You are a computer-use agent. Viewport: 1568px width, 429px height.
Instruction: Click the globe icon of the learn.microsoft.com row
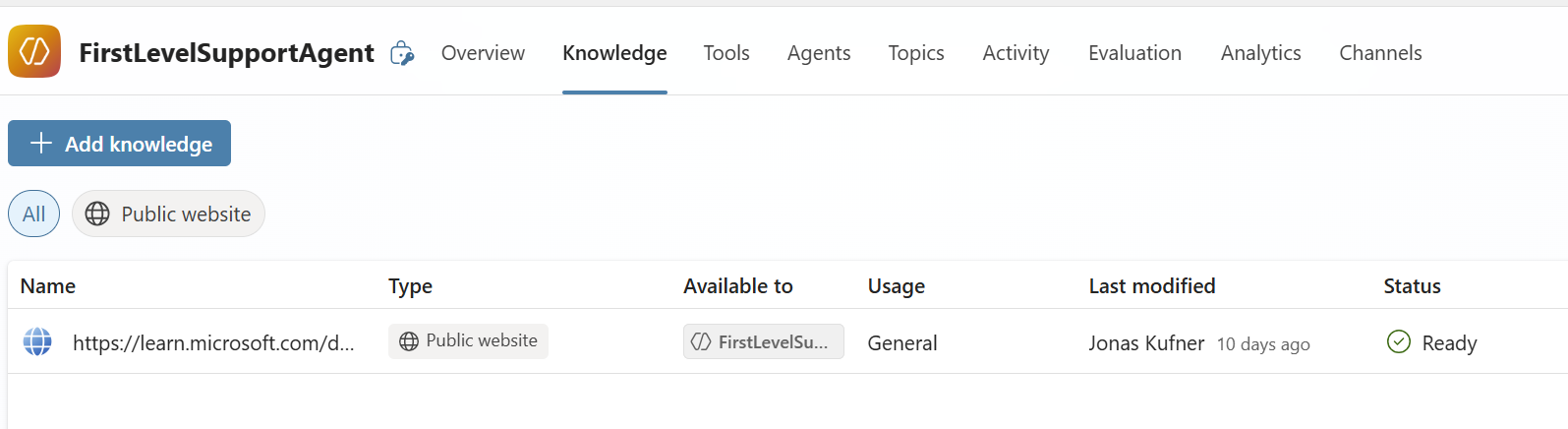[x=37, y=341]
